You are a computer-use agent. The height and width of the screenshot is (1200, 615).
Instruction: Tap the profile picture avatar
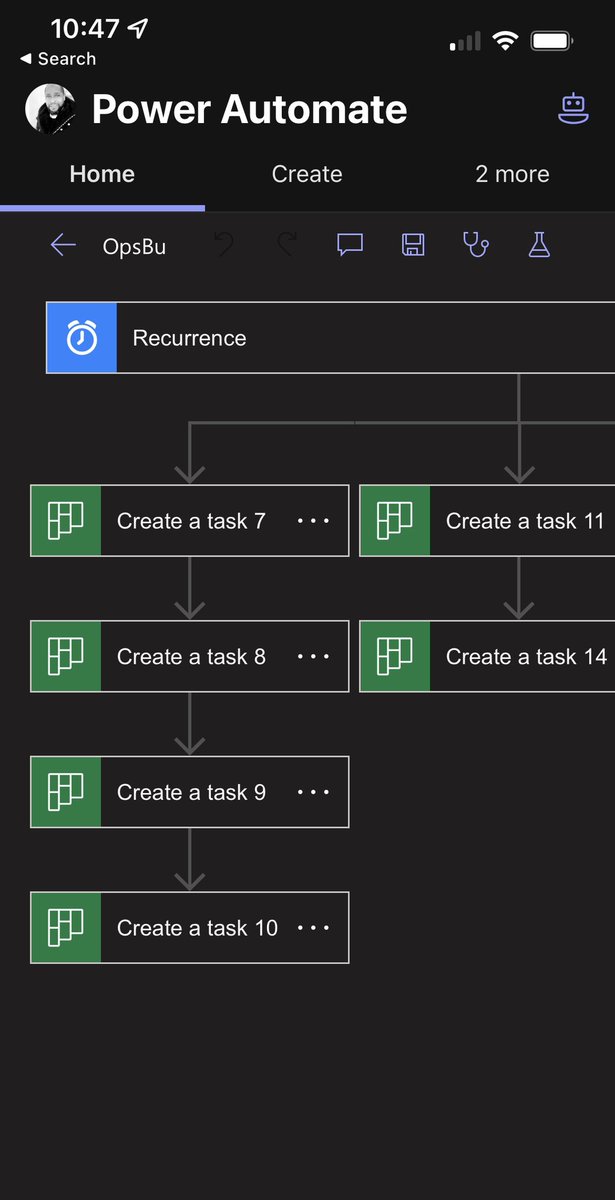50,108
